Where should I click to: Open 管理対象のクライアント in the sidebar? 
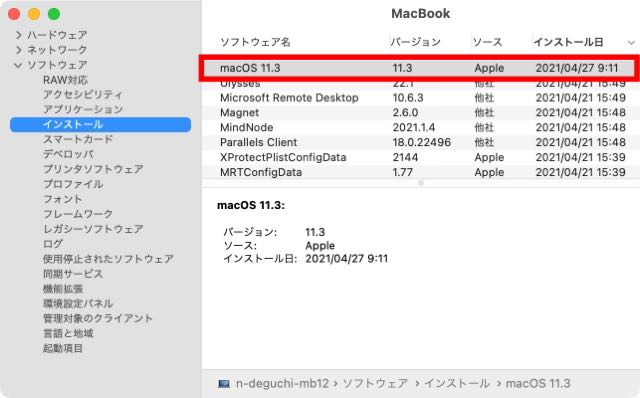click(98, 318)
